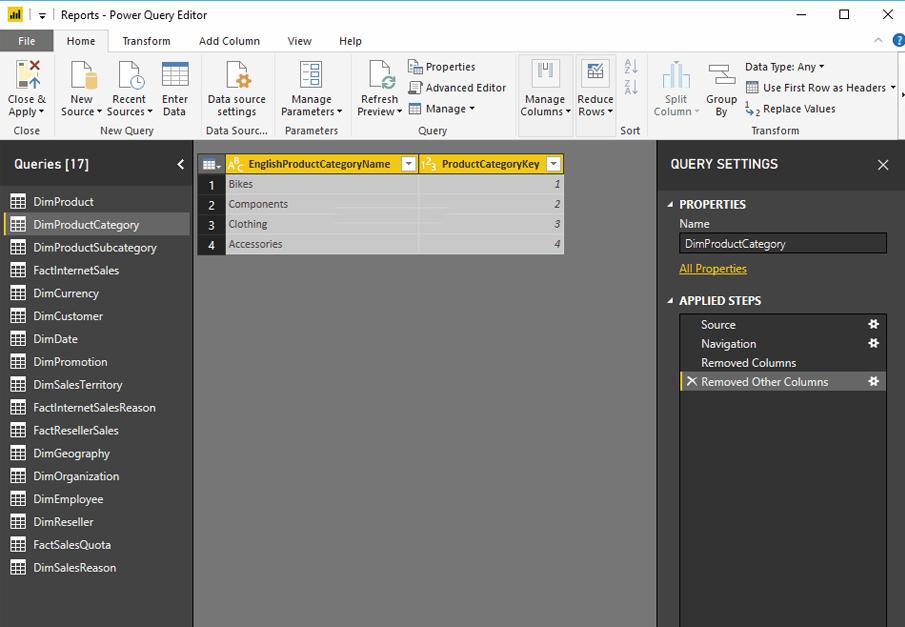
Task: Click the Enter Data table icon
Action: coord(175,76)
